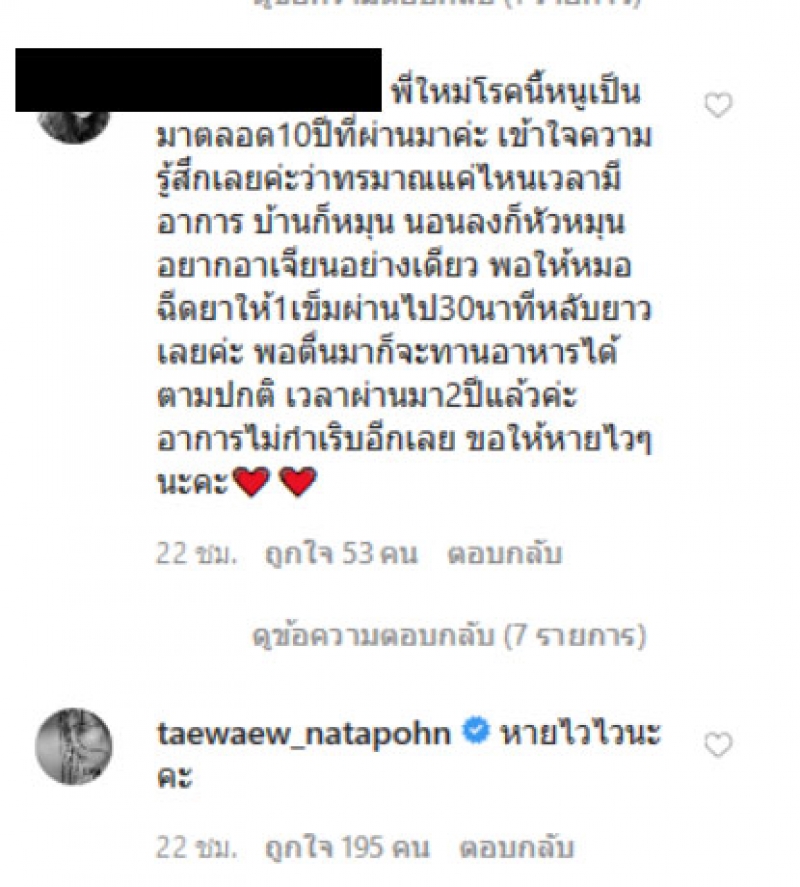The height and width of the screenshot is (887, 800).
Task: Click the 22 ชม. timestamp under the long comment
Action: point(196,554)
